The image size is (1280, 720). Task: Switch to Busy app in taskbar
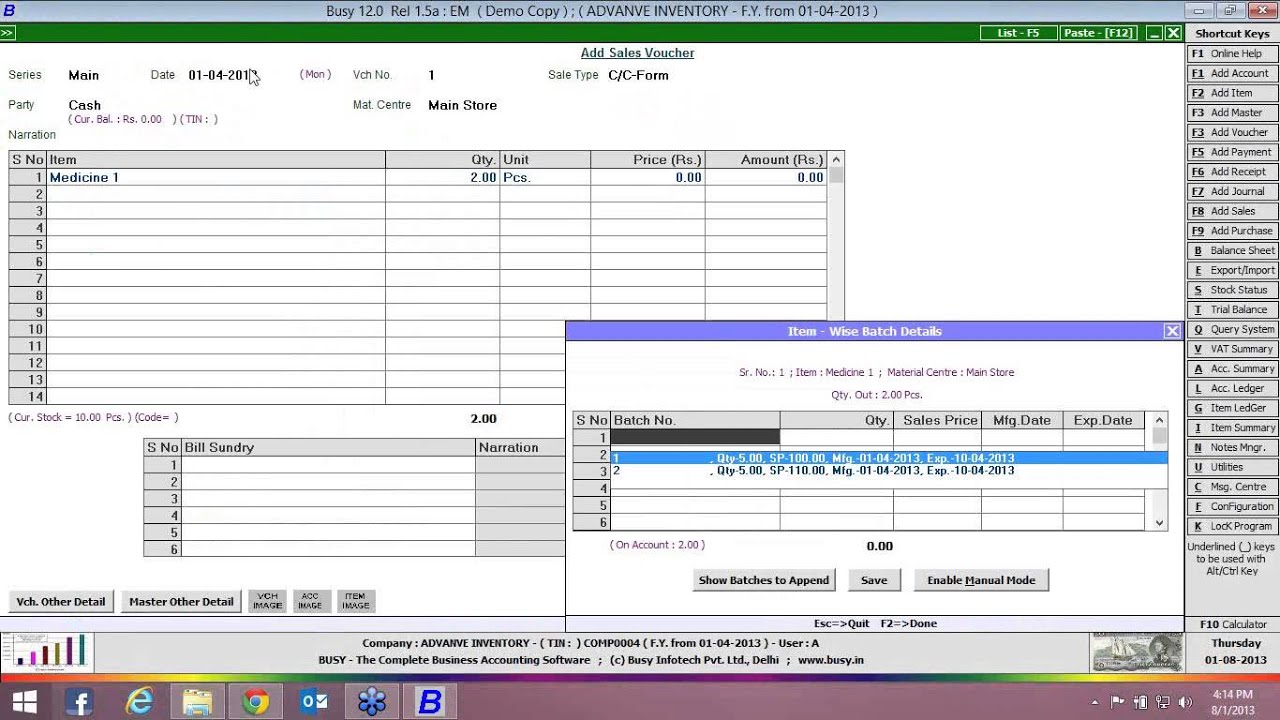pos(430,702)
